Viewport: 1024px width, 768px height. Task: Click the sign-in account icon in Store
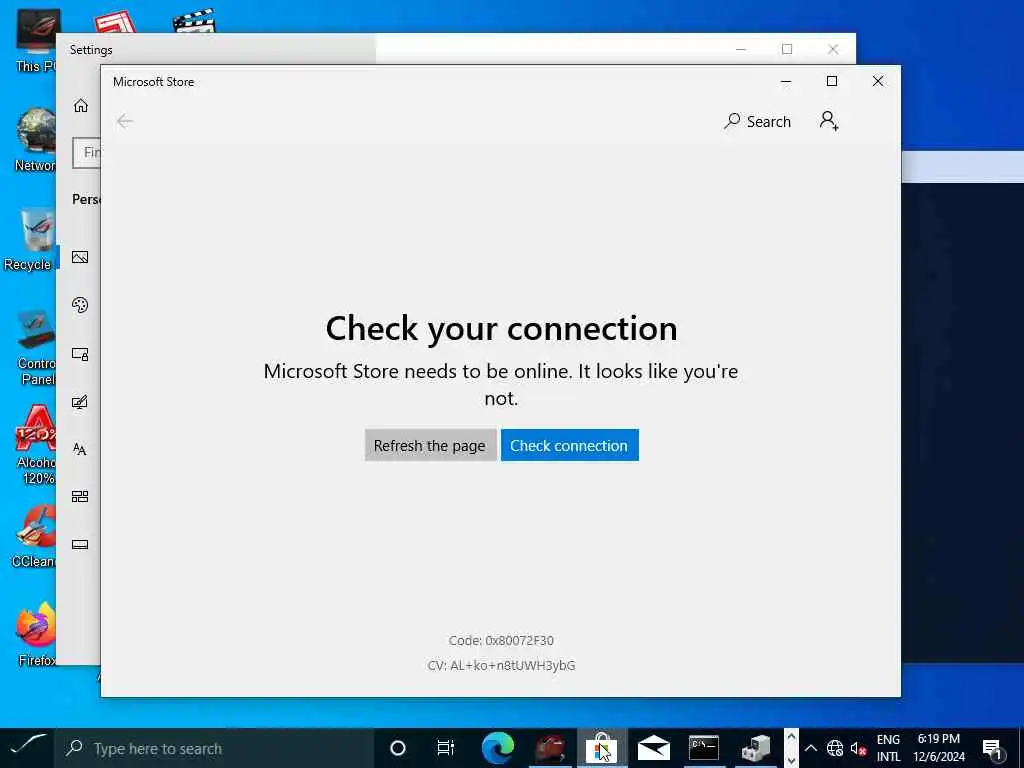click(829, 121)
